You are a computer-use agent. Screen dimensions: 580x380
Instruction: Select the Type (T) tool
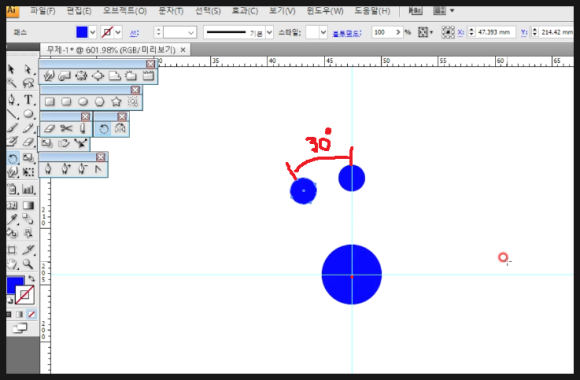[x=28, y=100]
